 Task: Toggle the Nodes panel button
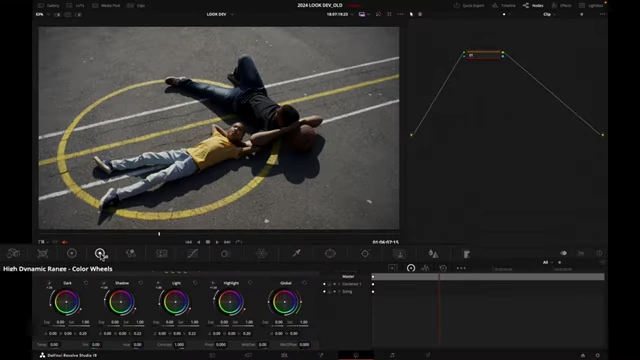pyautogui.click(x=533, y=6)
